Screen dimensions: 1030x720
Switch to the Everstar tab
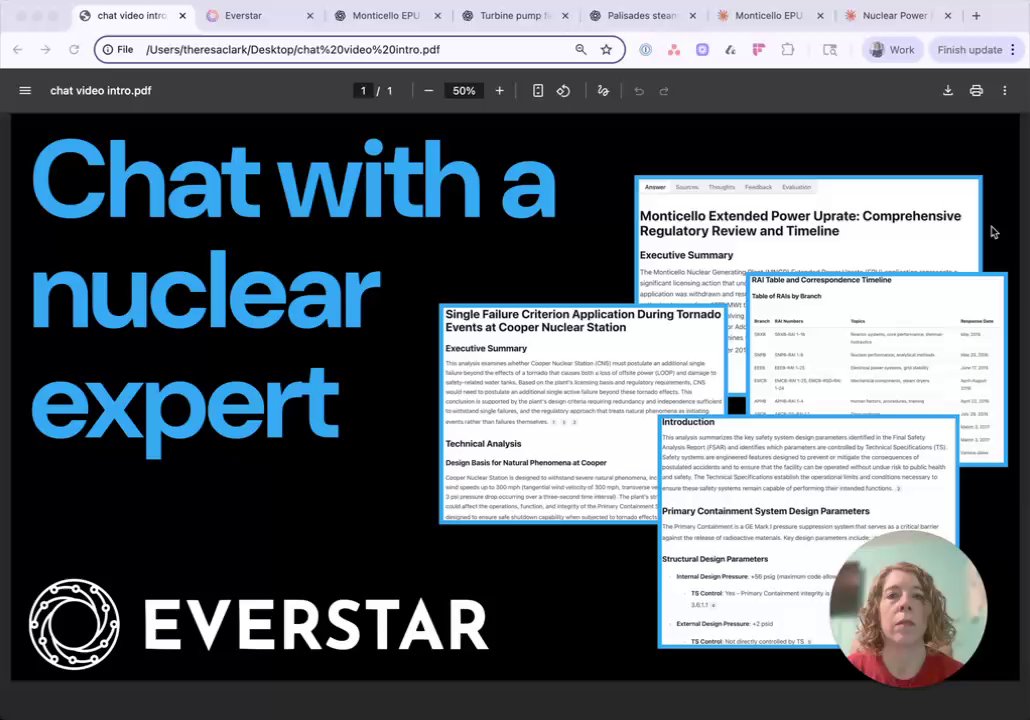tap(258, 16)
